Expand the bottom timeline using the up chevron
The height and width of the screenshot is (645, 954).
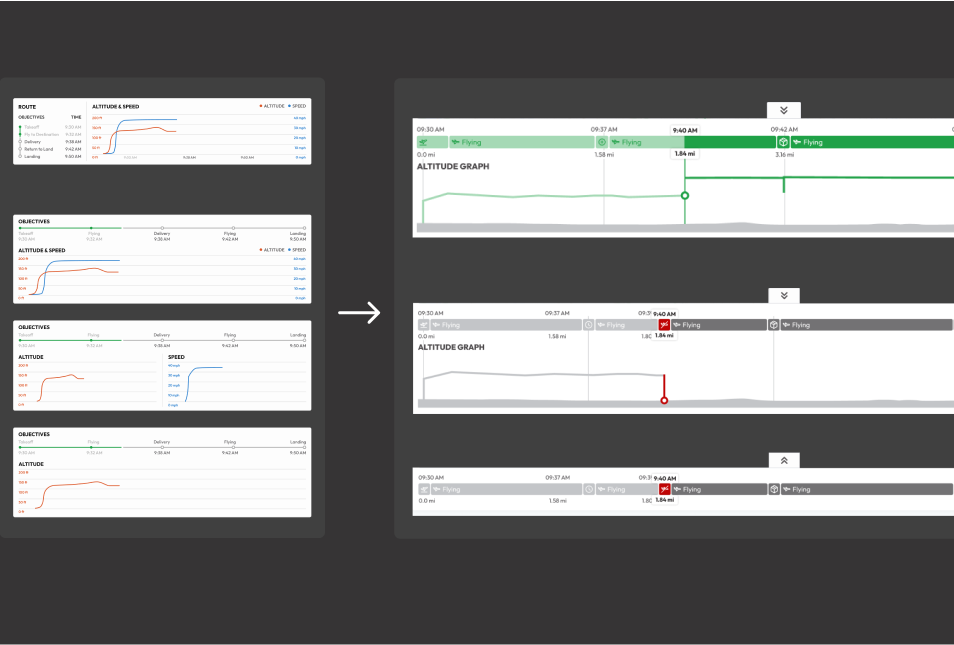pos(784,460)
